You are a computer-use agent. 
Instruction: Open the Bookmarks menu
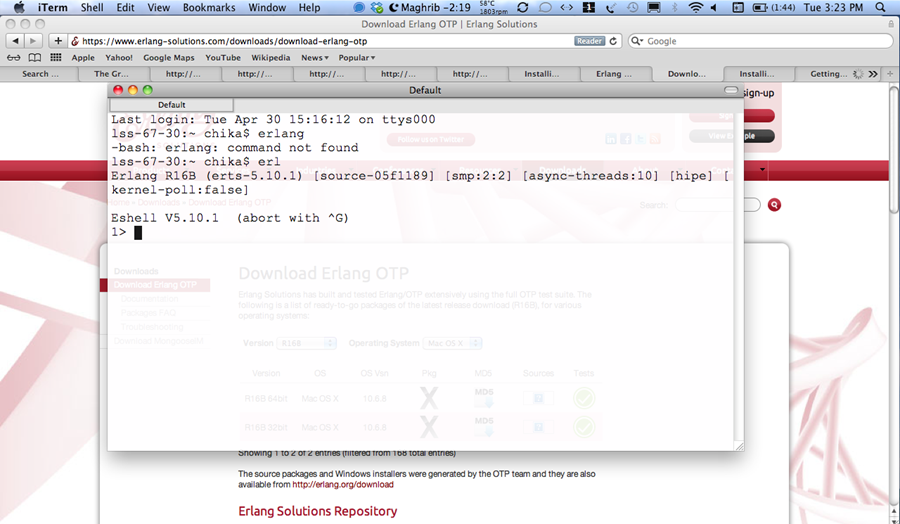209,7
